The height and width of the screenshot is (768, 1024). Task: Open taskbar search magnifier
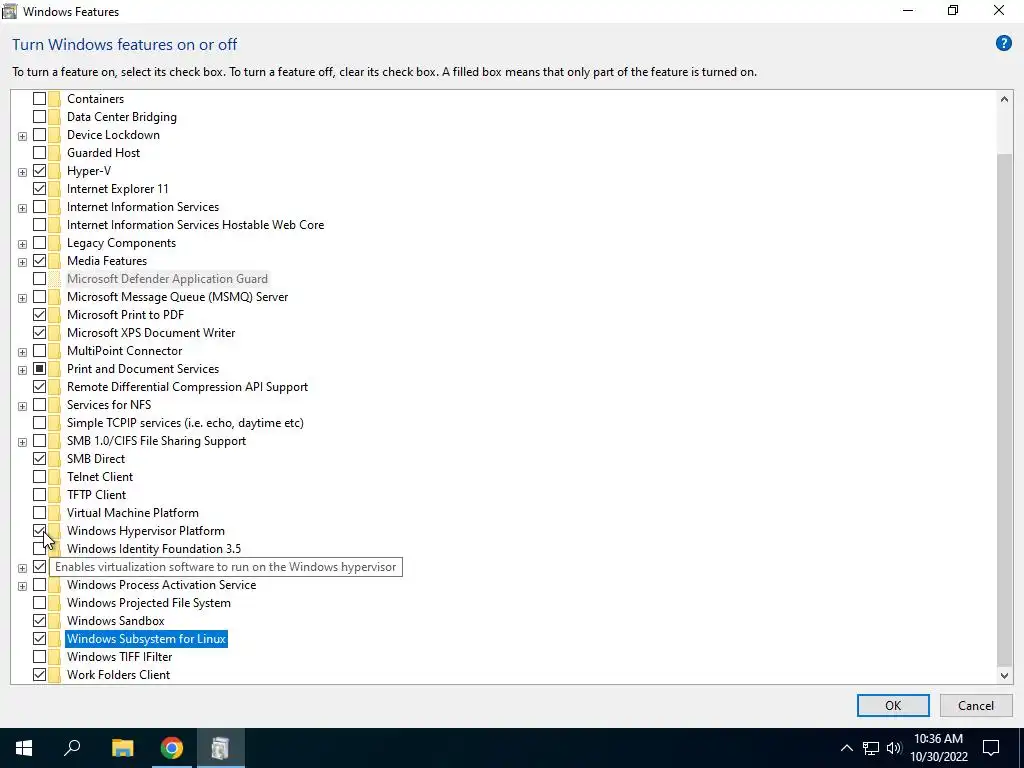pos(72,748)
